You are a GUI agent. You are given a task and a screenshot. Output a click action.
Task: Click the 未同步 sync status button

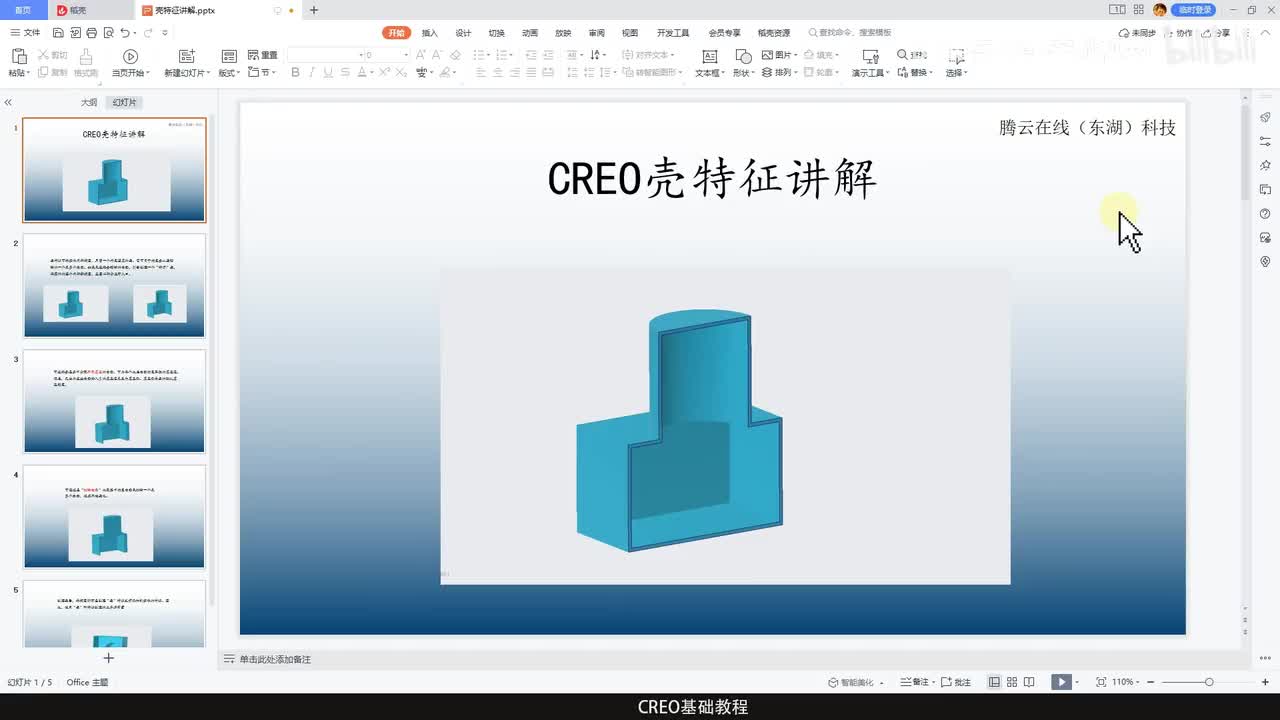click(1138, 33)
